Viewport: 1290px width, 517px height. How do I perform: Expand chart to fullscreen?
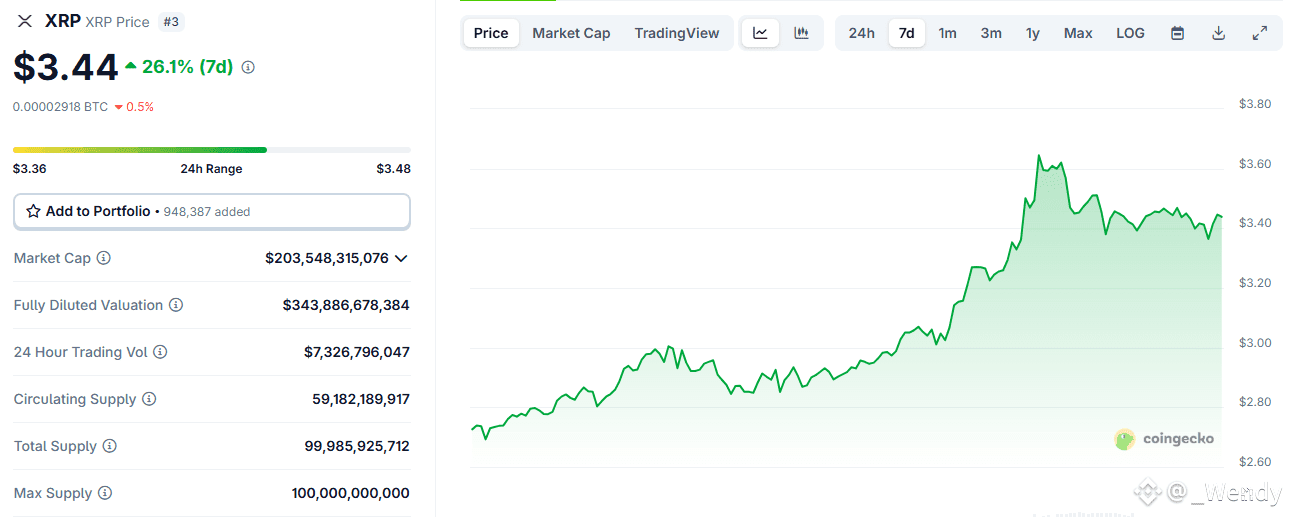(x=1260, y=33)
